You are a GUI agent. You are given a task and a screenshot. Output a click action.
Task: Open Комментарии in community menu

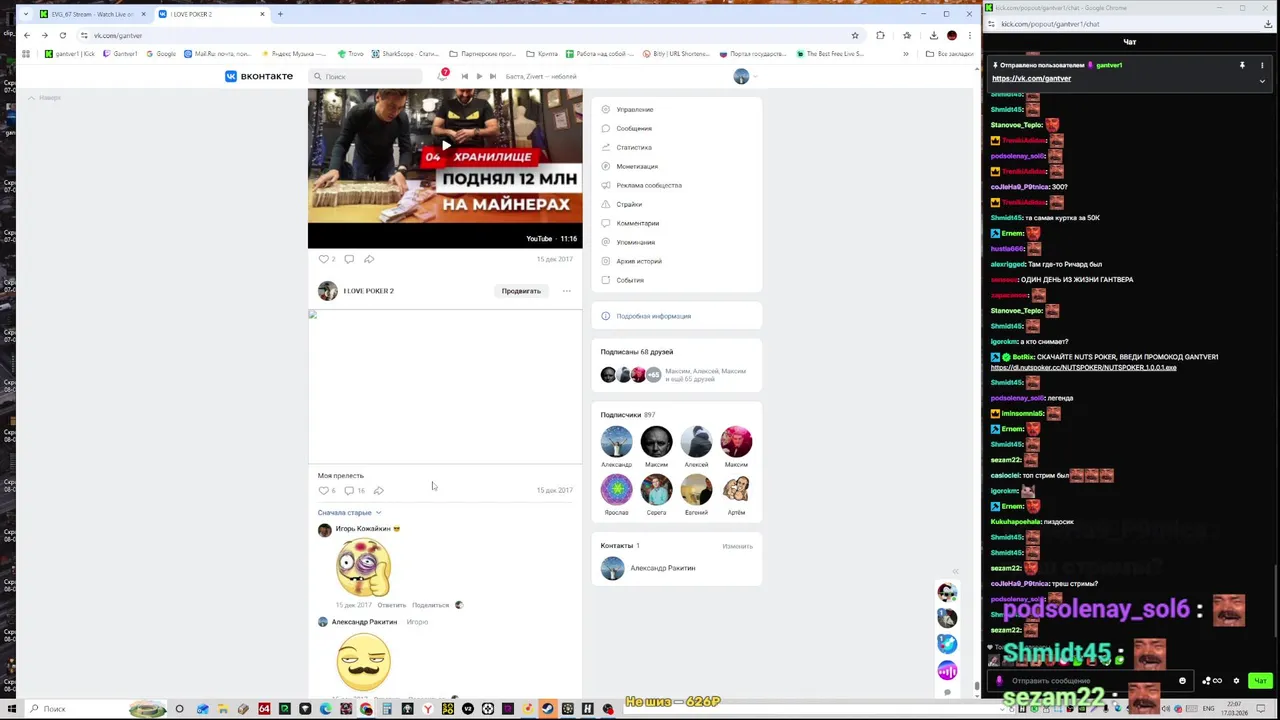pos(638,224)
